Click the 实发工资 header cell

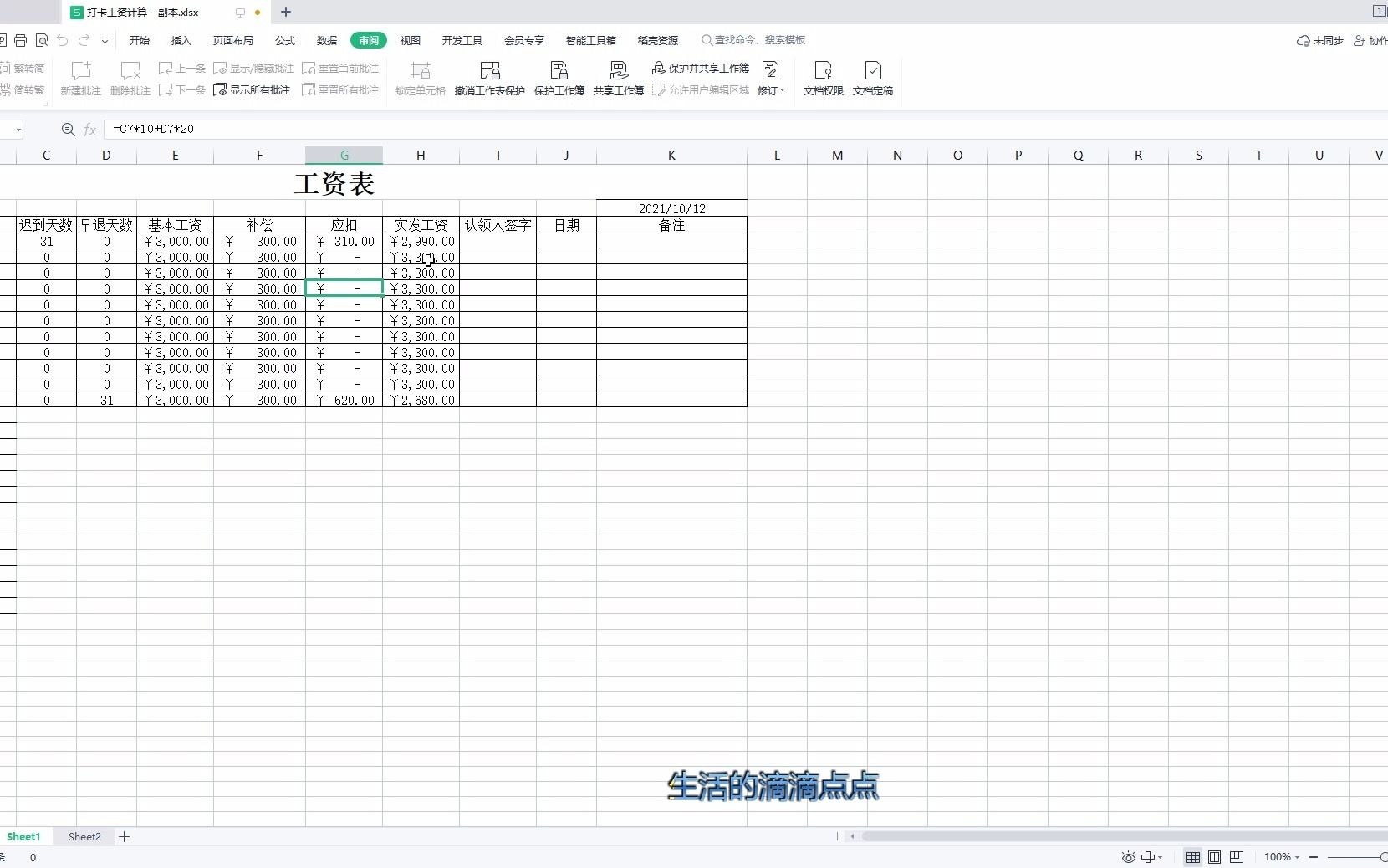click(421, 225)
